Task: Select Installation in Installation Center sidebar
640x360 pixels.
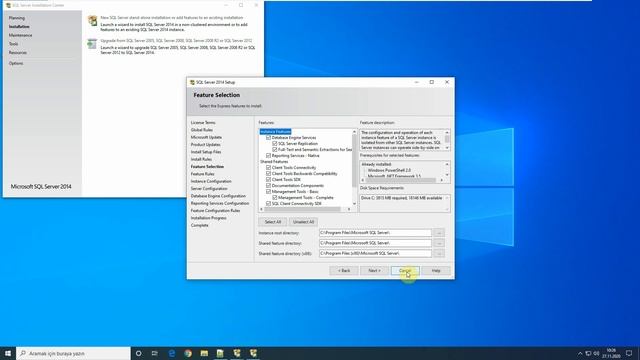Action: pos(19,27)
